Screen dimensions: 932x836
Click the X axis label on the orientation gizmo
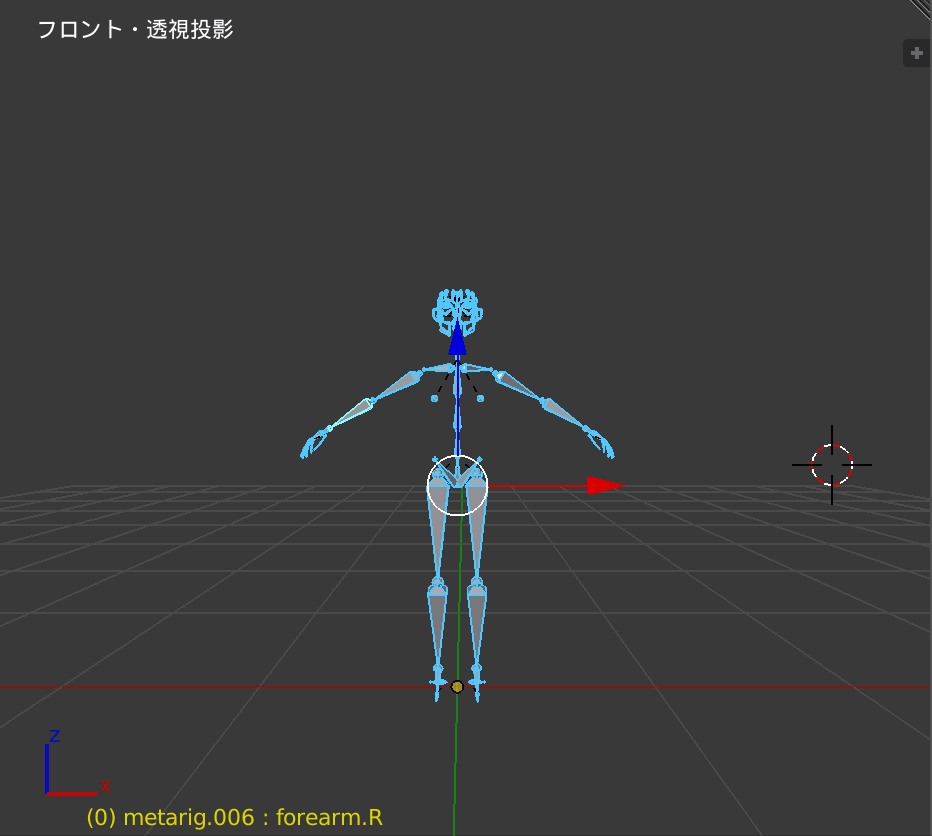104,785
